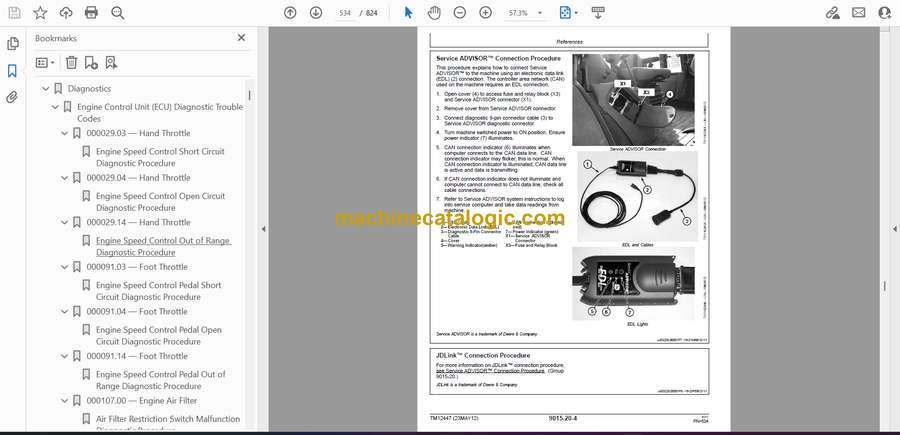Click the Service ADVISOR Connection photo
Viewport: 900px width, 435px height.
click(x=633, y=100)
